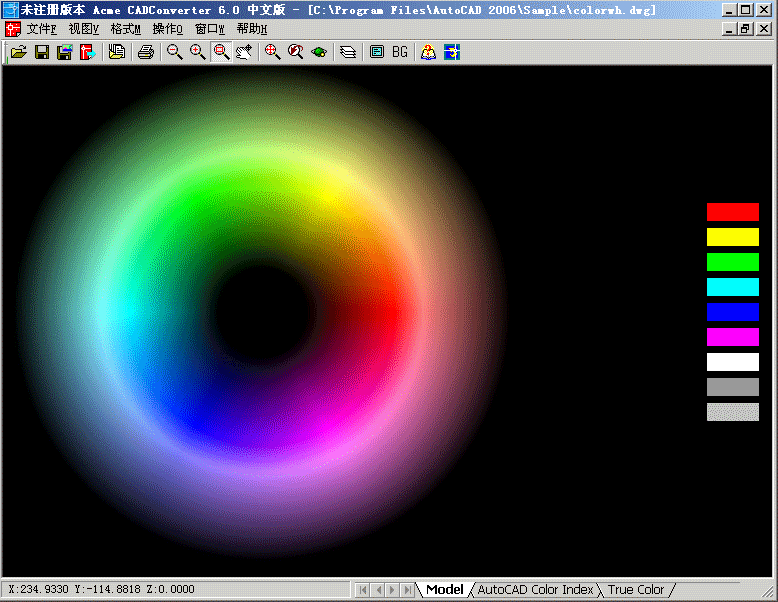Toggle background color with BG button
The width and height of the screenshot is (778, 602).
[x=399, y=52]
